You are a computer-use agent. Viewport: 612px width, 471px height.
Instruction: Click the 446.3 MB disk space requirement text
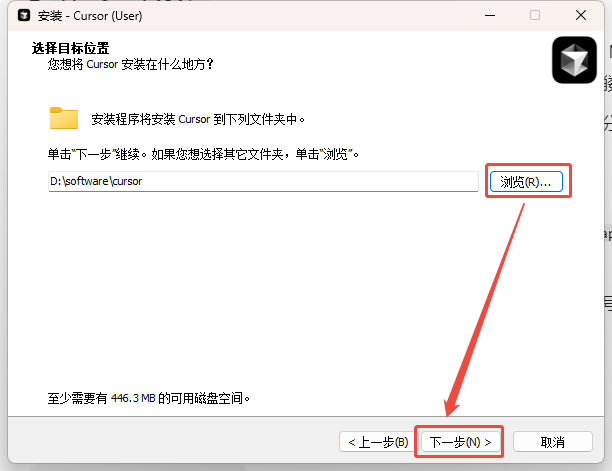click(x=148, y=398)
